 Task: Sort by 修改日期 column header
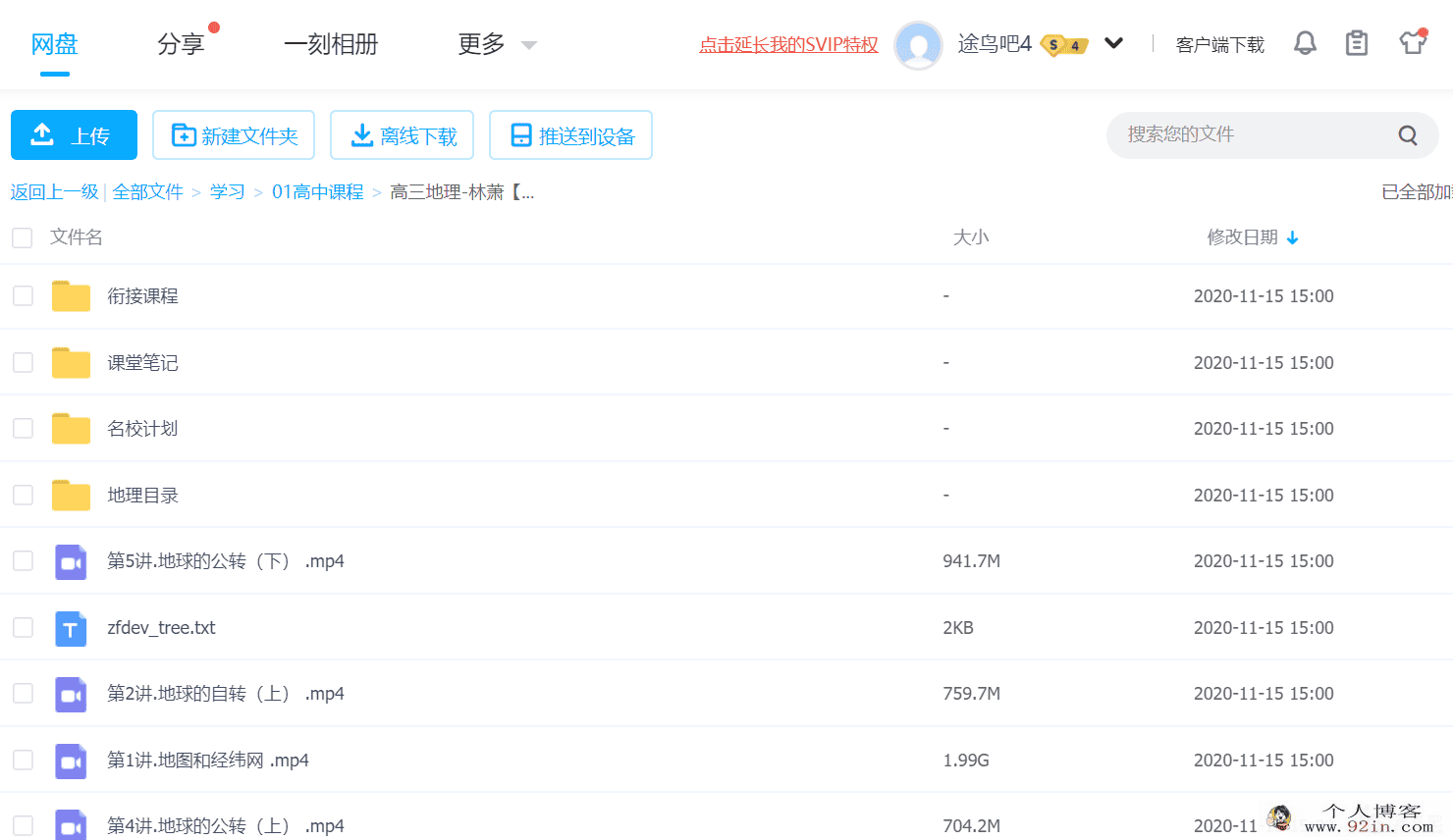(1243, 237)
